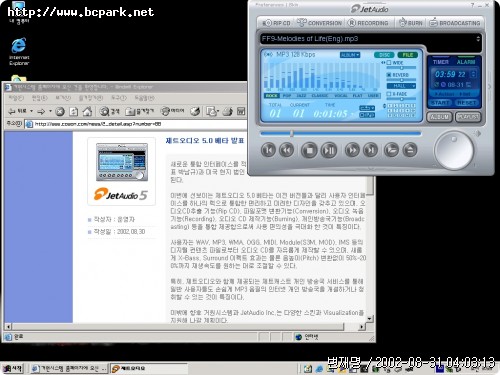
Task: Click the History icon in IE toolbar
Action: (x=195, y=111)
